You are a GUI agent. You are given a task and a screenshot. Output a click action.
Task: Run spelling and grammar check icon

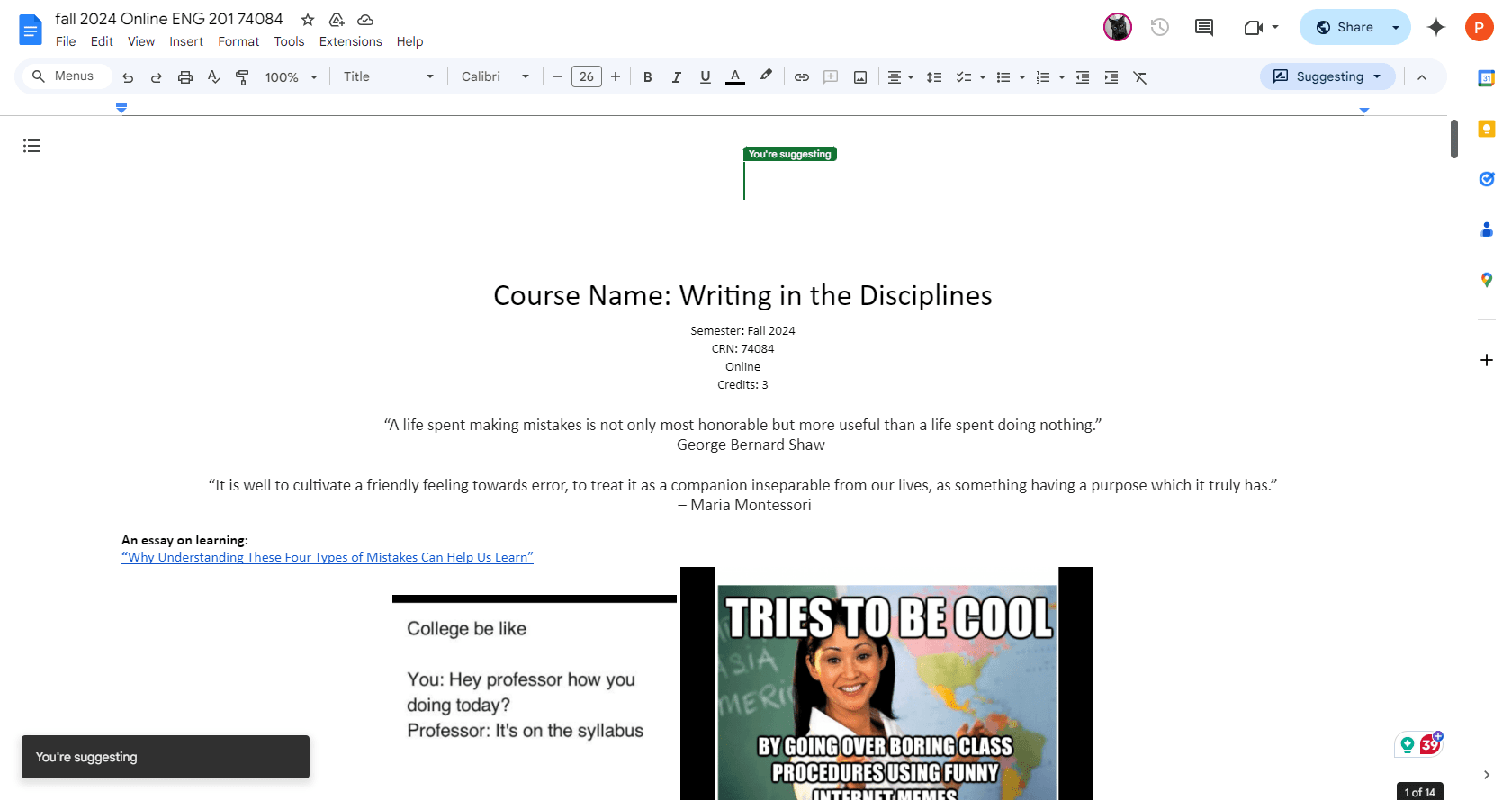pyautogui.click(x=214, y=77)
